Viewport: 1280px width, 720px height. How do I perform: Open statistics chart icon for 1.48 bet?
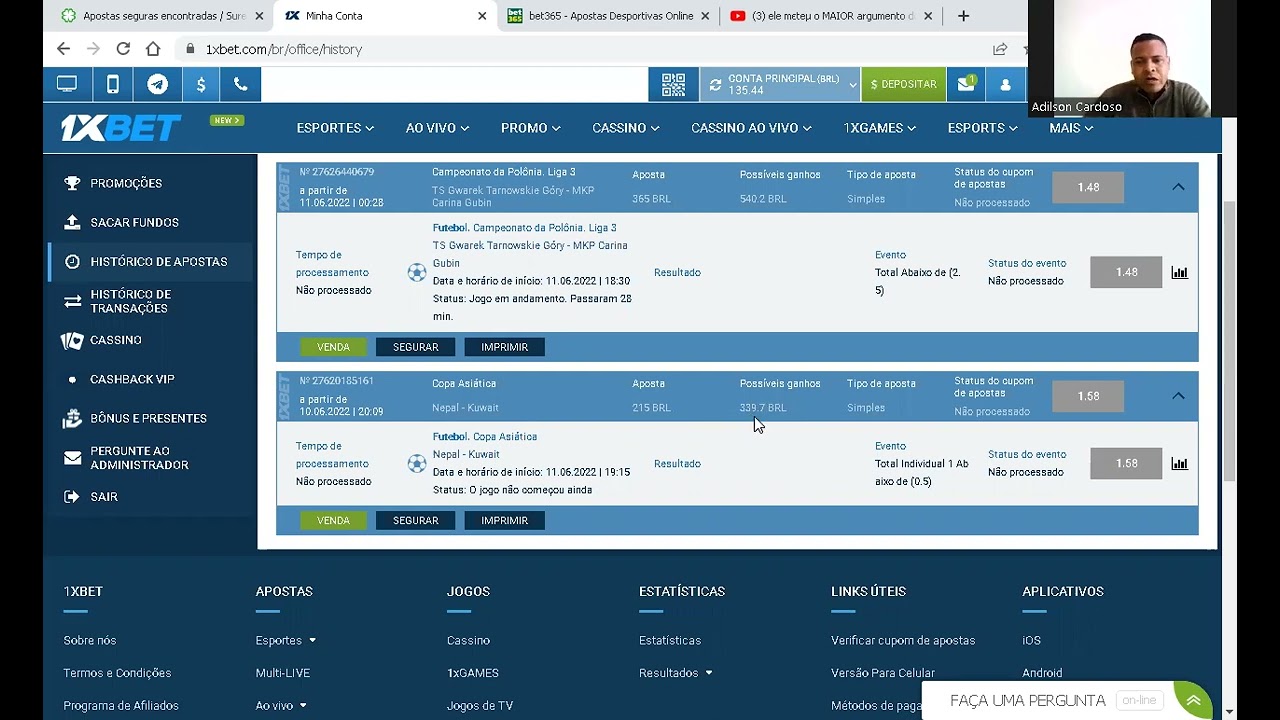point(1180,272)
